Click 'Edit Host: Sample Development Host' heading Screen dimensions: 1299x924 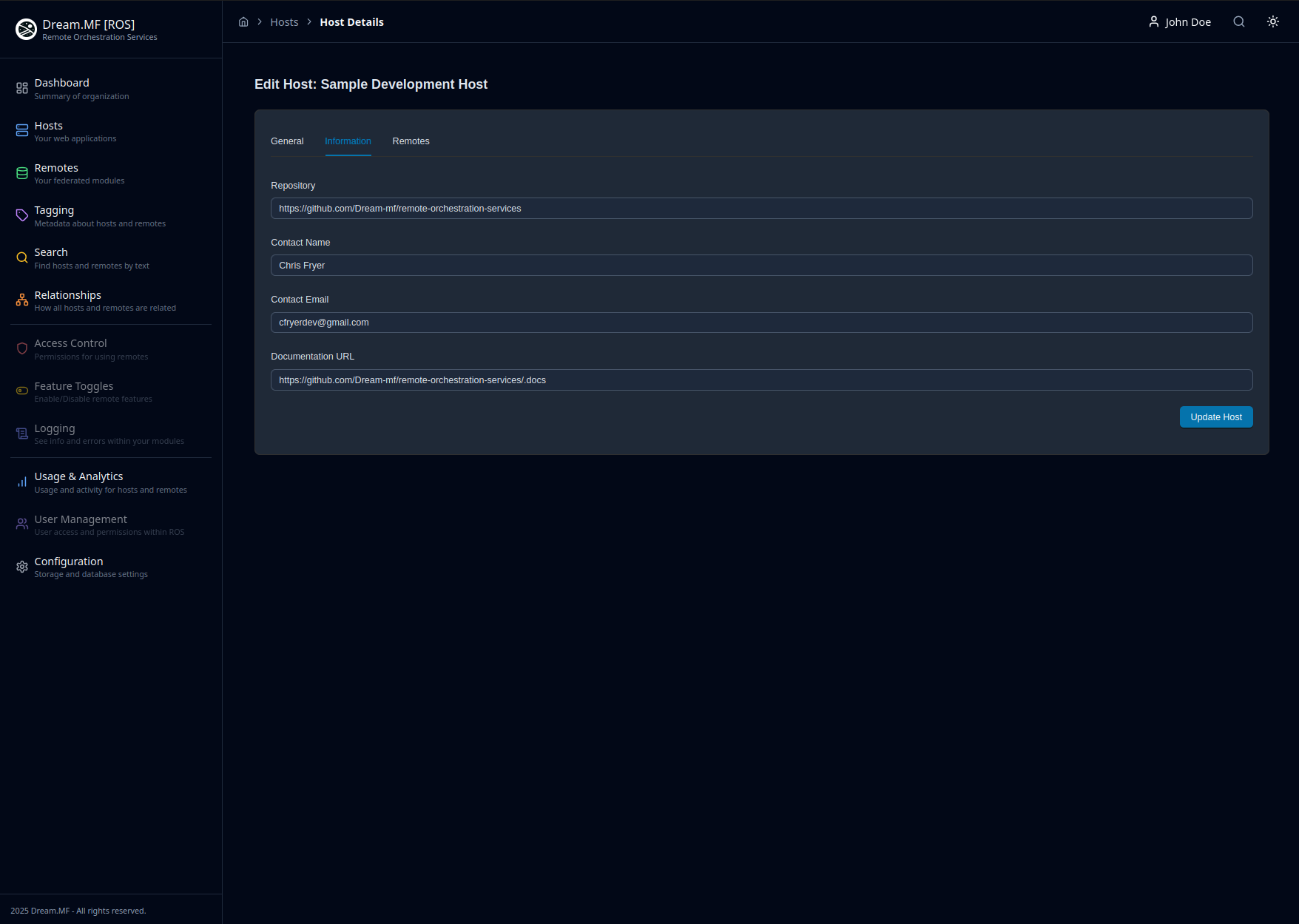[x=371, y=84]
